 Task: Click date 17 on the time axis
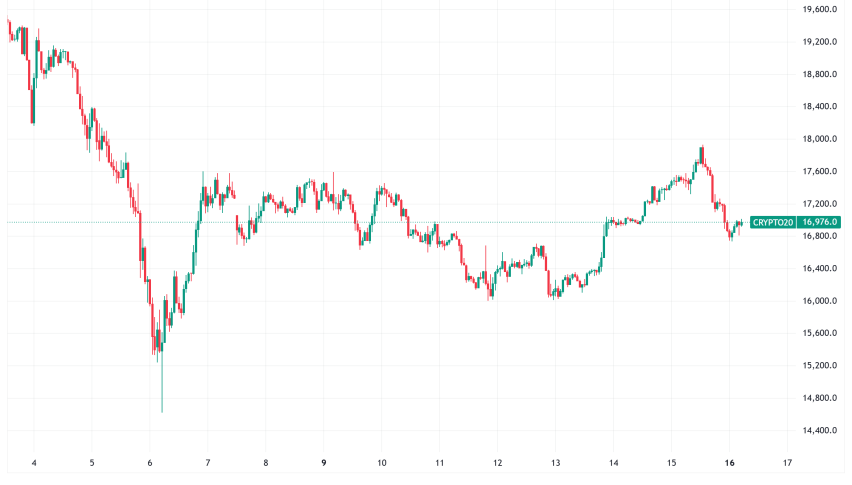(788, 463)
